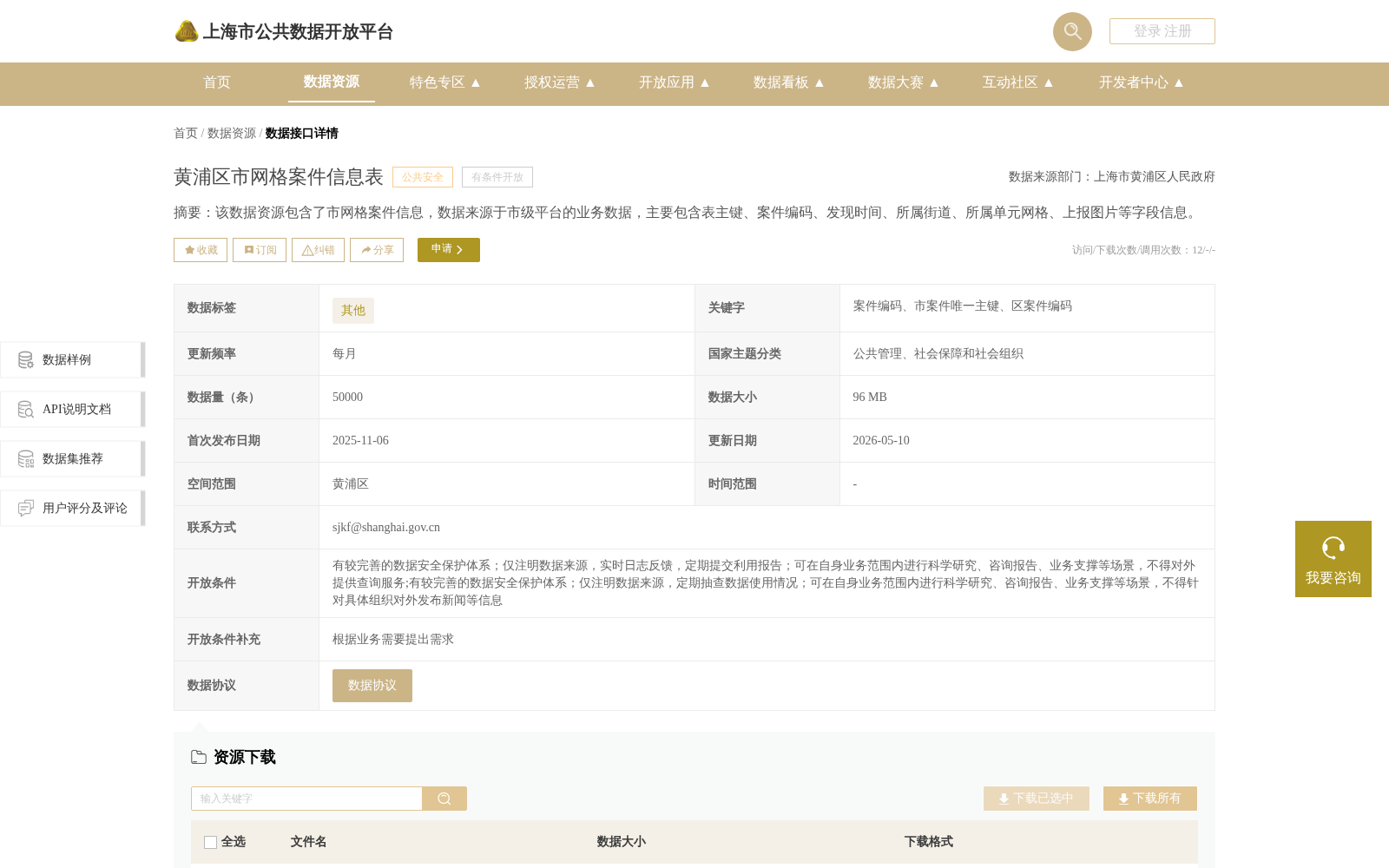Click the 纠错 warning button
Image resolution: width=1389 pixels, height=868 pixels.
(x=318, y=250)
